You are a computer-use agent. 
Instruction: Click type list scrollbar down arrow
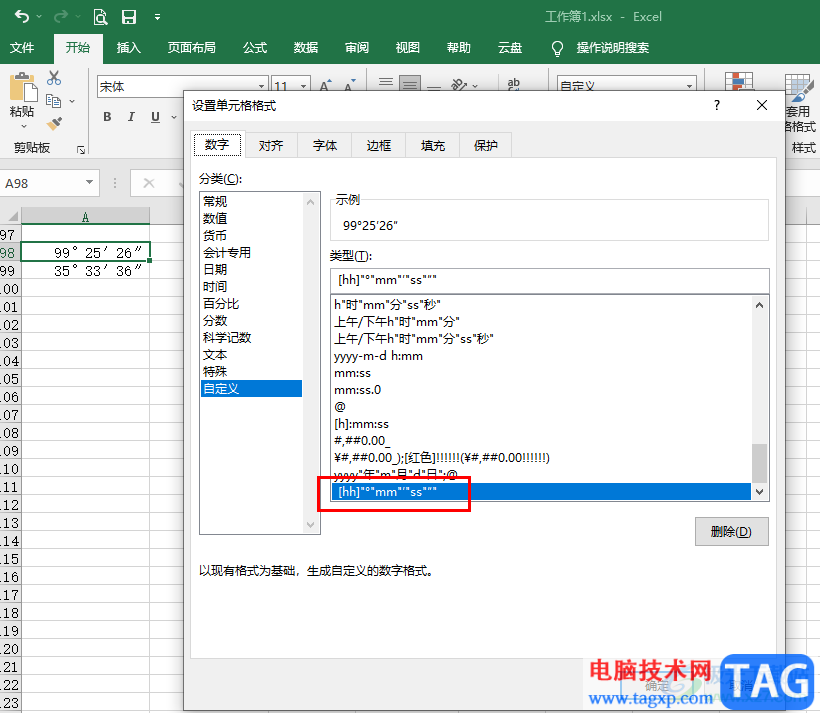pyautogui.click(x=759, y=492)
